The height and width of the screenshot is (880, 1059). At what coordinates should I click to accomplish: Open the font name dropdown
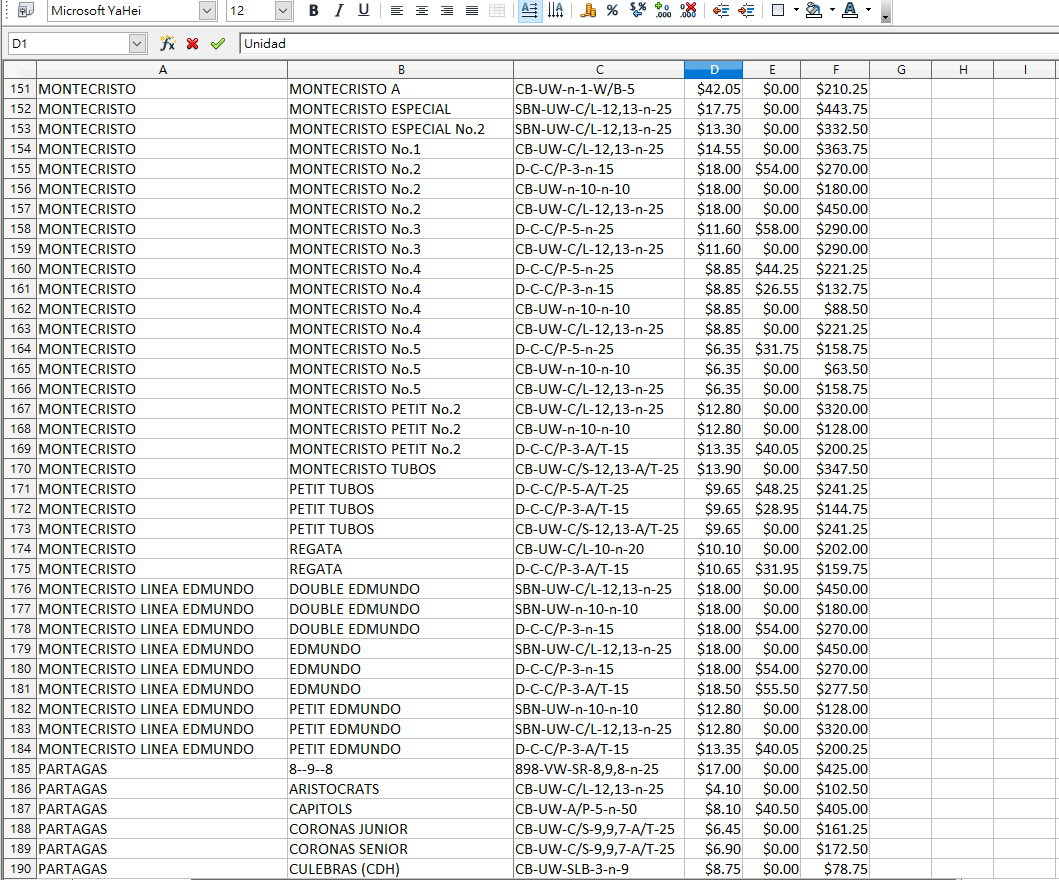(x=207, y=10)
